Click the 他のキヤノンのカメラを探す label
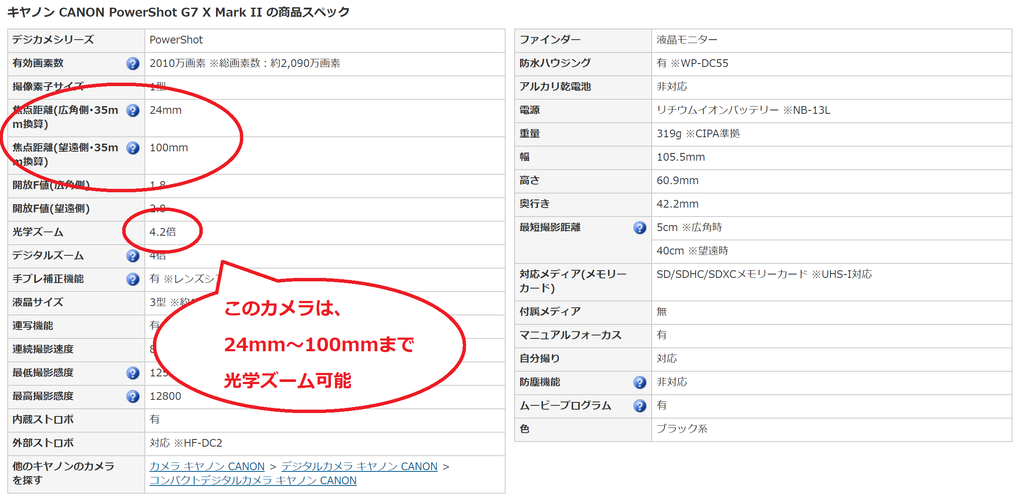Image resolution: width=1024 pixels, height=497 pixels. click(x=63, y=473)
